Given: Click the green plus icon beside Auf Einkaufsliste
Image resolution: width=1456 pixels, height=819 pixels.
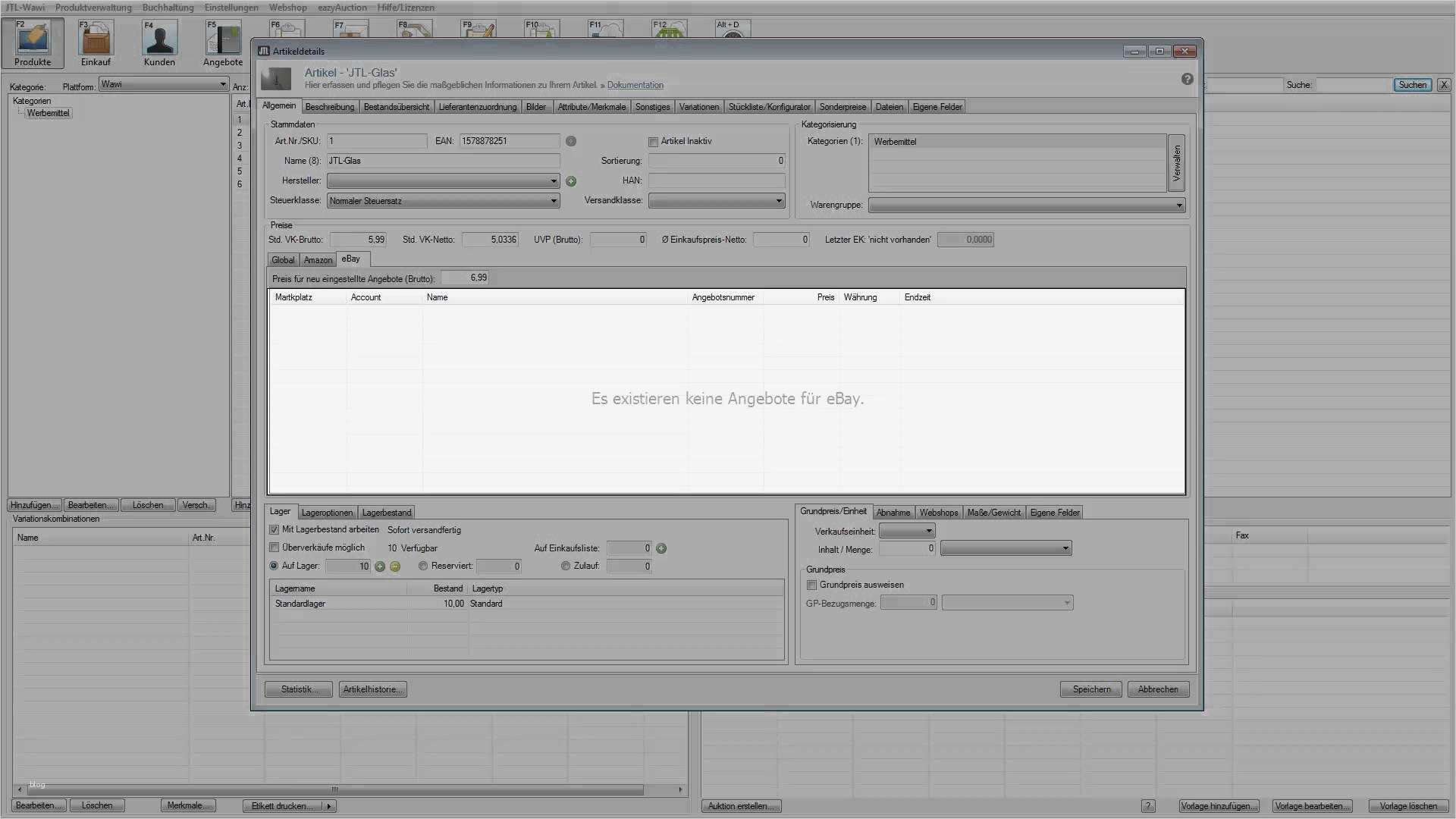Looking at the screenshot, I should (x=661, y=548).
